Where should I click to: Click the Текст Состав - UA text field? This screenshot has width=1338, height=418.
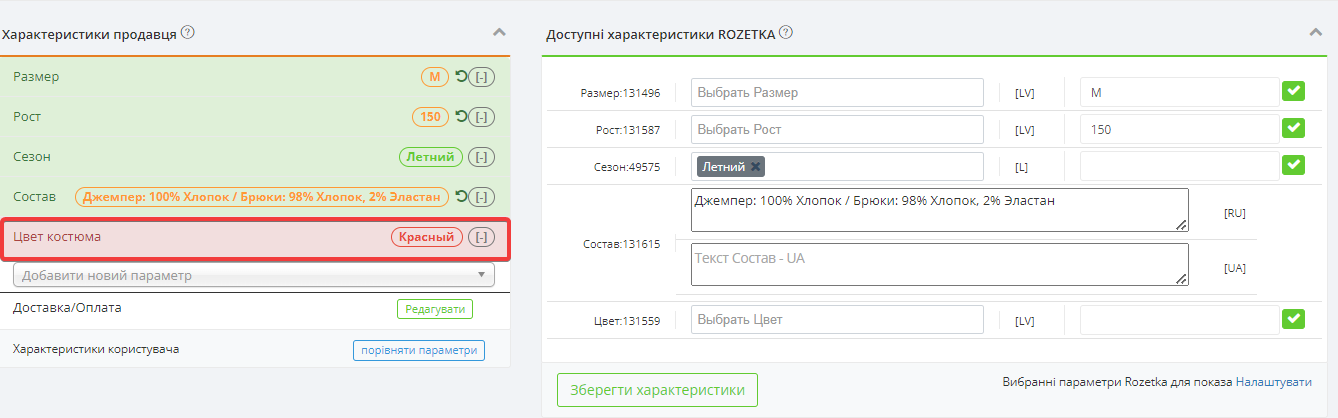click(x=939, y=264)
